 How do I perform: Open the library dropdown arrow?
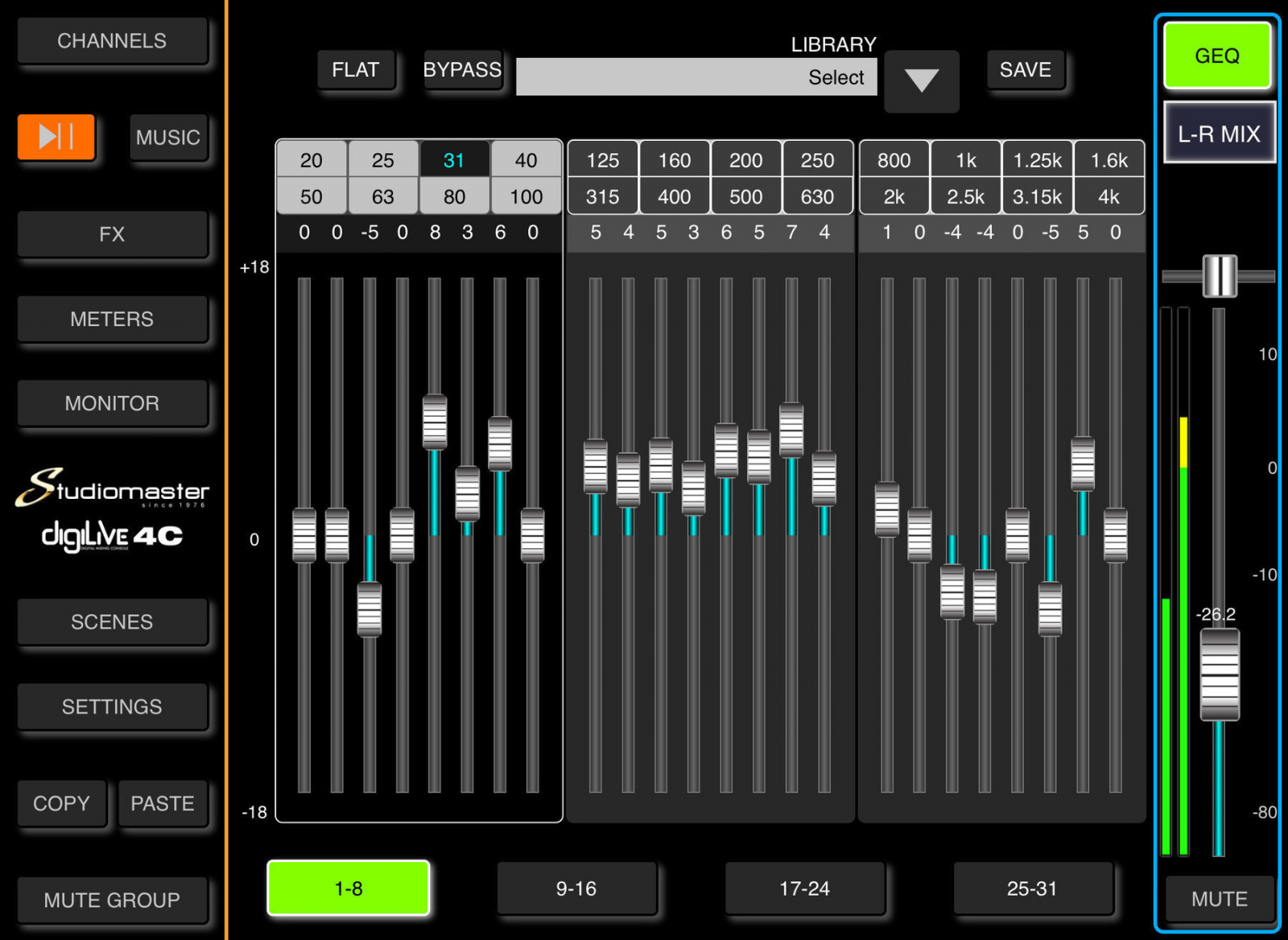(x=921, y=80)
